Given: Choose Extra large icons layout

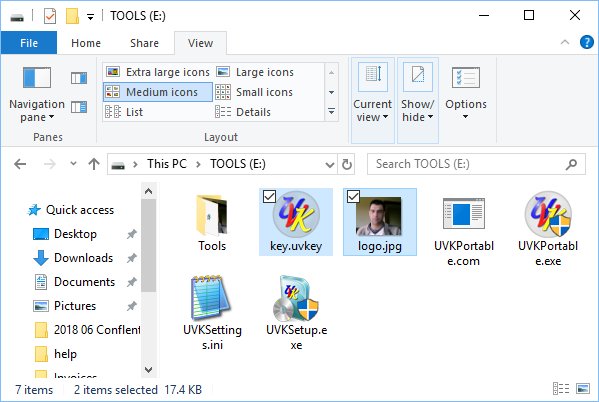Looking at the screenshot, I should tap(158, 72).
